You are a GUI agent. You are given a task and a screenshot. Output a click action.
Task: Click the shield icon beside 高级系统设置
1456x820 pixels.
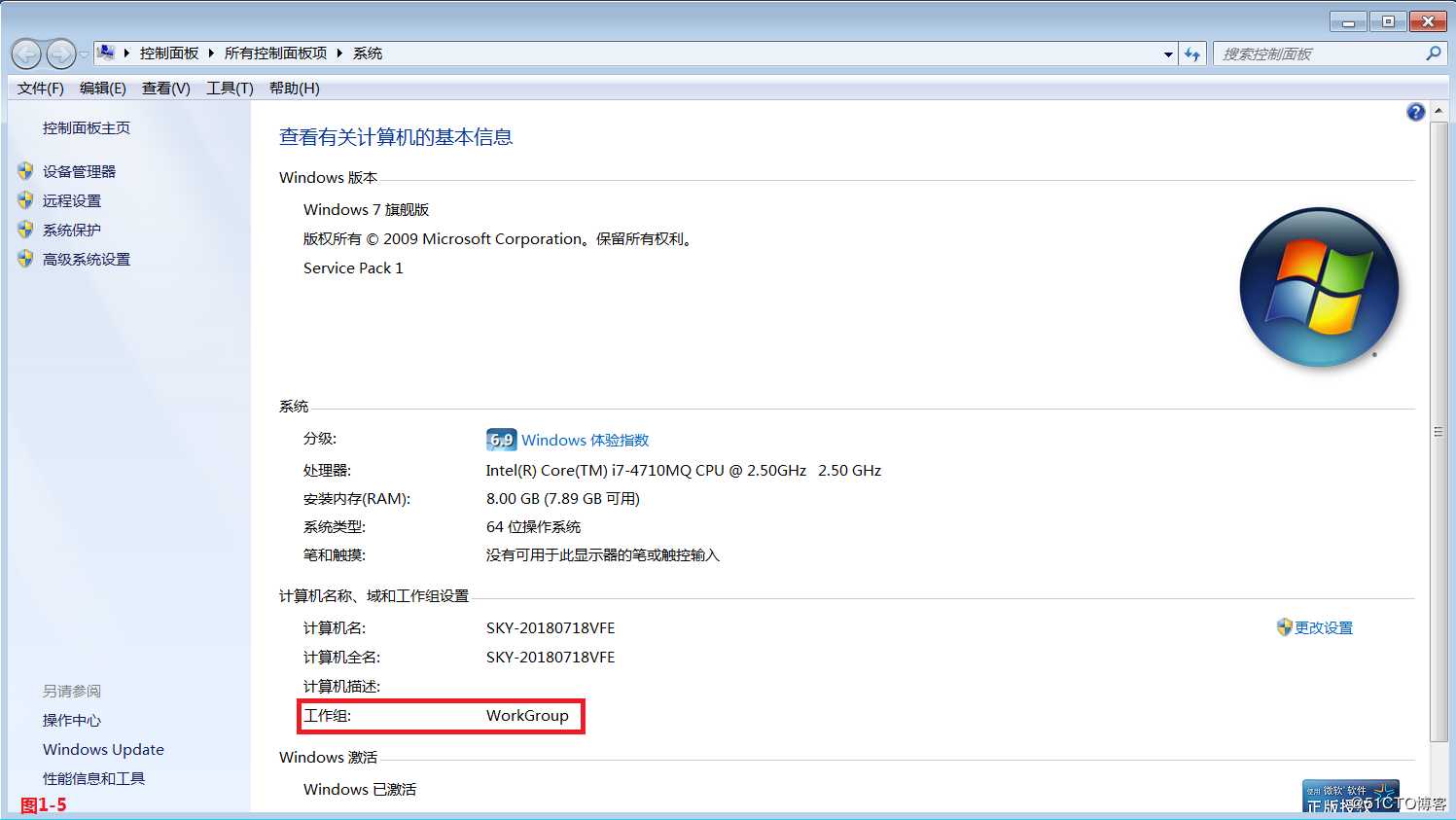point(26,259)
